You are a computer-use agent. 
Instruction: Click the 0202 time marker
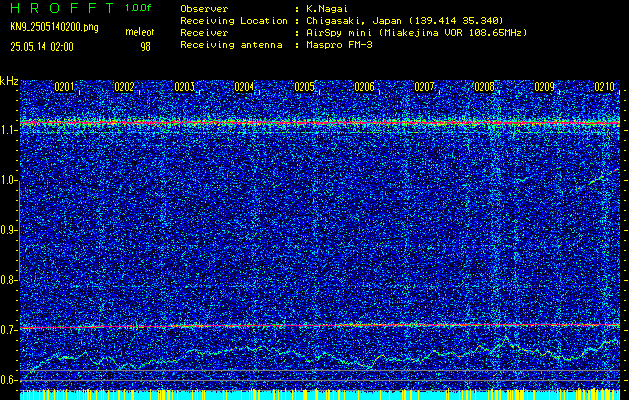124,87
